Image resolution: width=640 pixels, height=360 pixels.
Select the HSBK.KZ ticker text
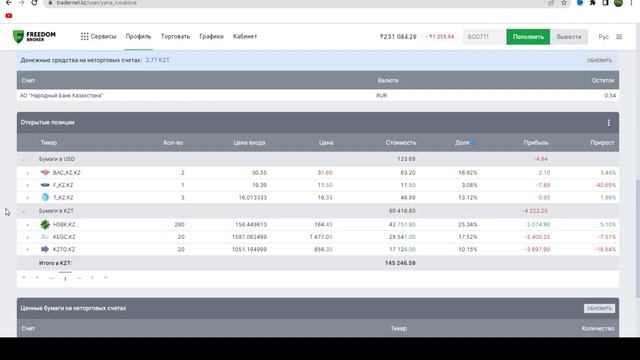click(64, 225)
